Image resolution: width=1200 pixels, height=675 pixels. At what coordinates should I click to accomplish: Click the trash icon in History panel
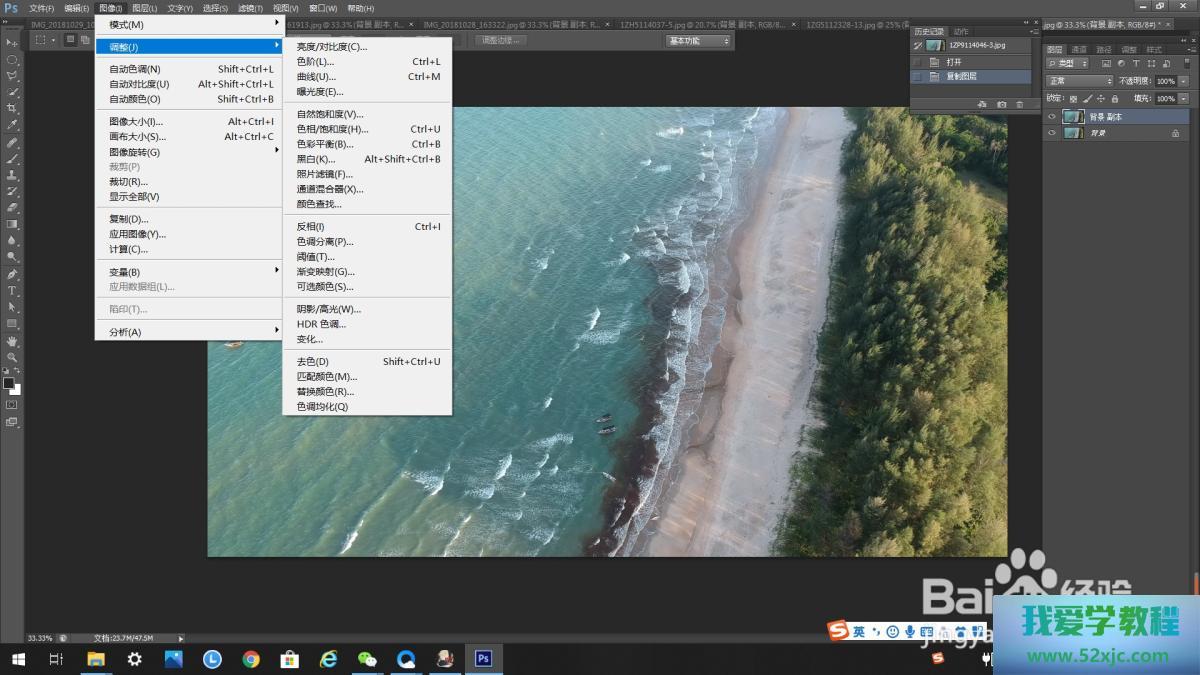(x=1019, y=104)
